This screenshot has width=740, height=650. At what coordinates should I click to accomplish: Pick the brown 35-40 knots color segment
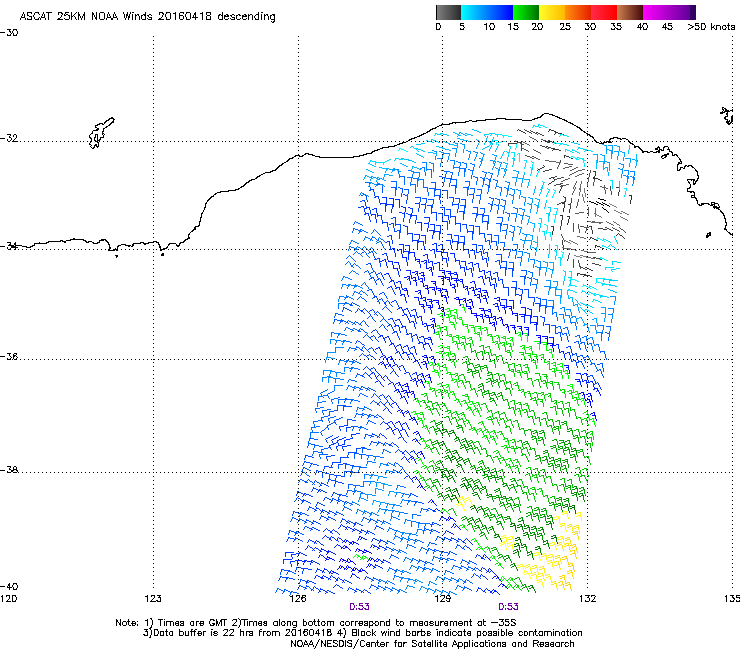click(630, 12)
